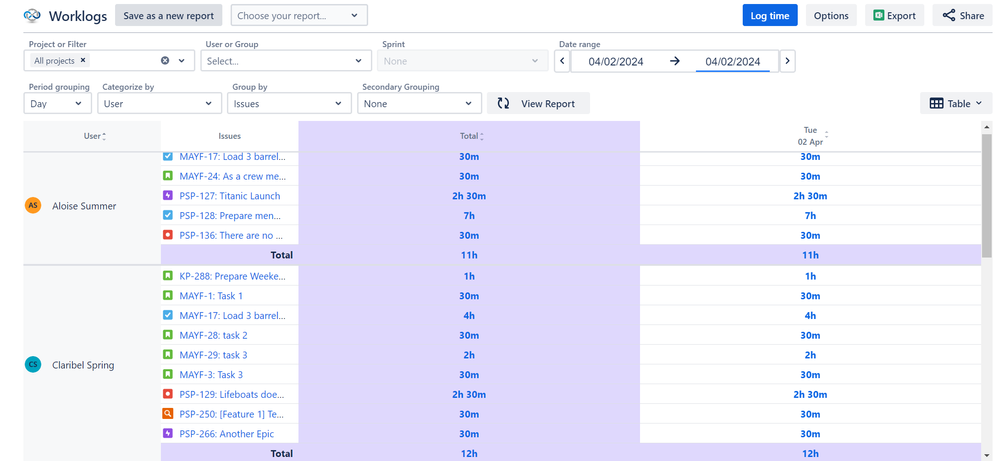Viewport: 999px width, 461px height.
Task: Click the green story icon for KP-288
Action: (168, 276)
